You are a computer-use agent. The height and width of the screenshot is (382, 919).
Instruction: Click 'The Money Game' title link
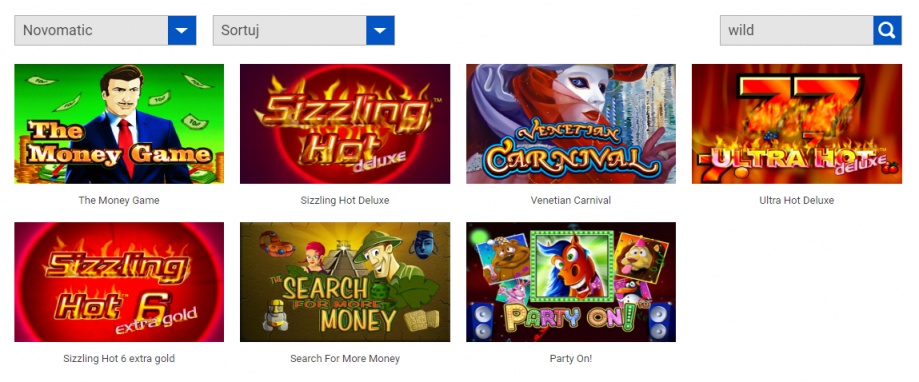click(x=119, y=200)
